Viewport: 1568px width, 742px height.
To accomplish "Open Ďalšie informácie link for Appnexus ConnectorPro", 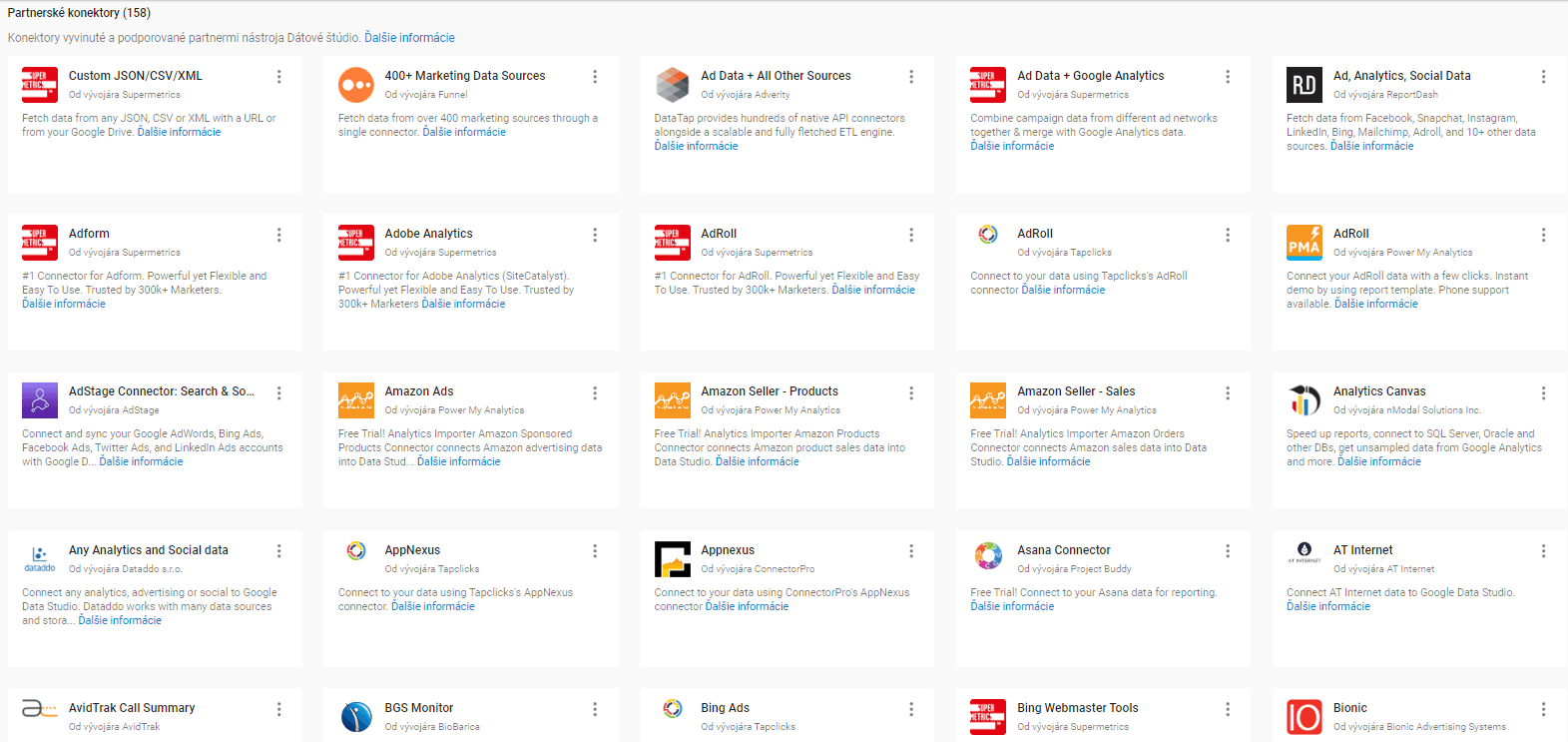I will click(x=747, y=606).
